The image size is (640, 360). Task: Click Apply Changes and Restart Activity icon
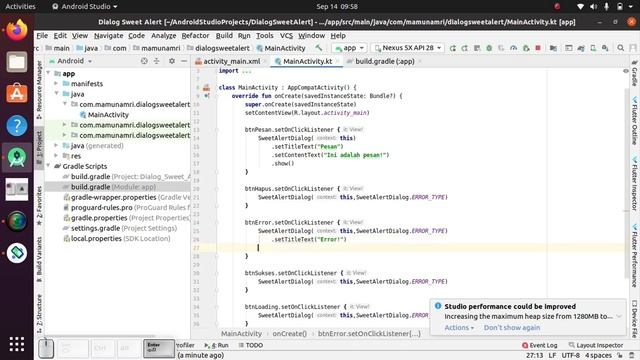click(464, 48)
